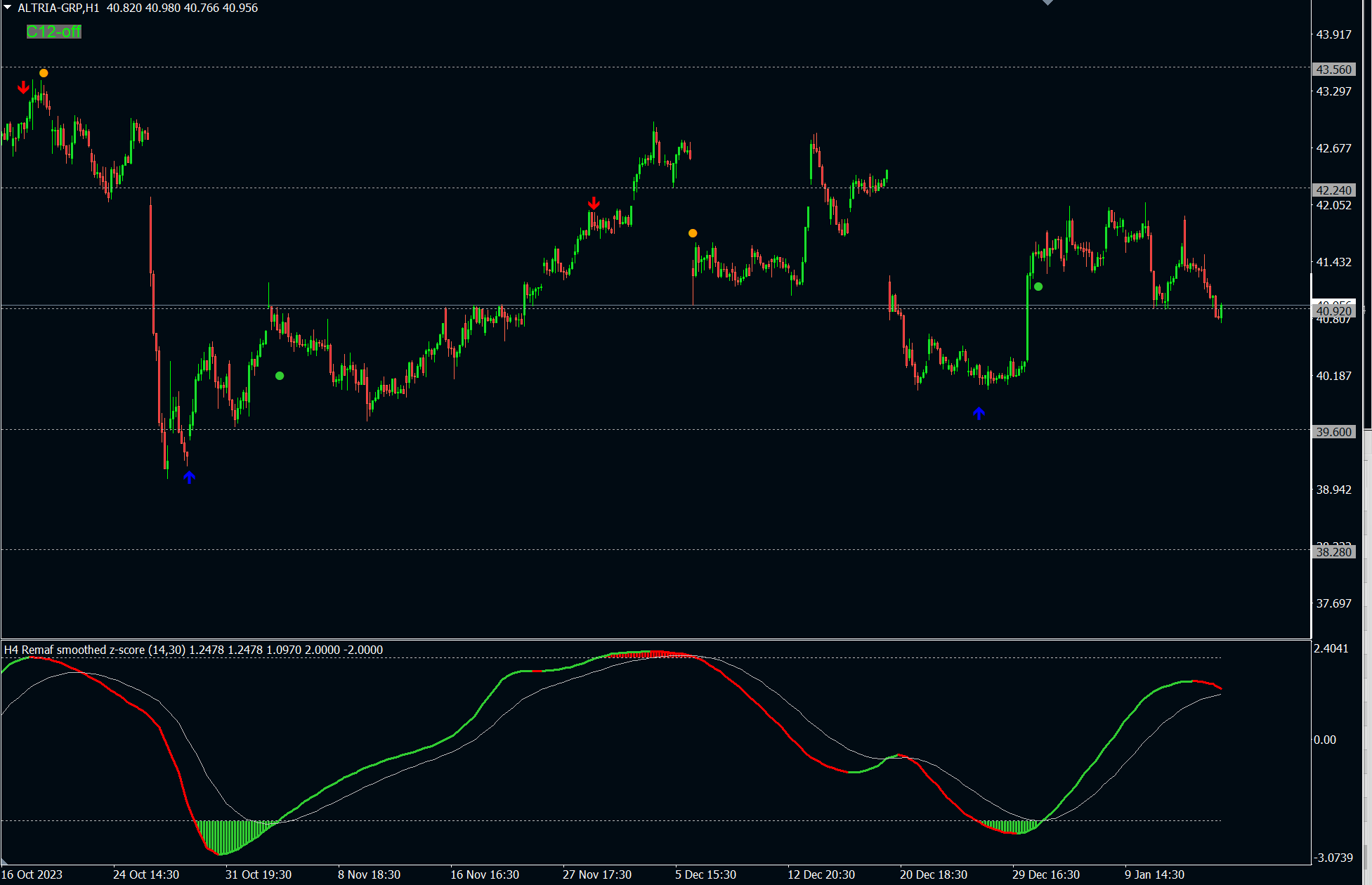Click the green dot near 31 Oct

click(x=280, y=376)
